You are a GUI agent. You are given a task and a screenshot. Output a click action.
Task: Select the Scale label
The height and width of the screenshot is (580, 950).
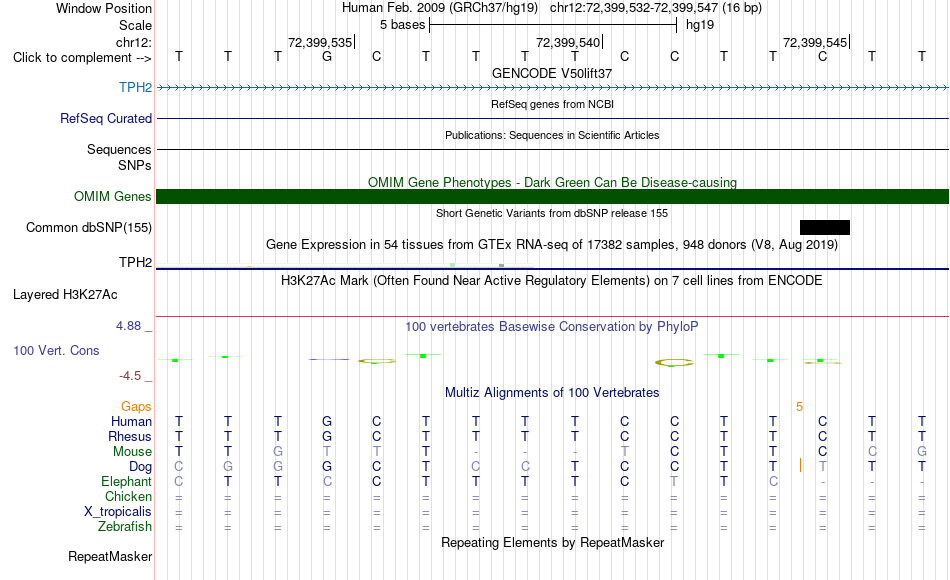pyautogui.click(x=135, y=25)
